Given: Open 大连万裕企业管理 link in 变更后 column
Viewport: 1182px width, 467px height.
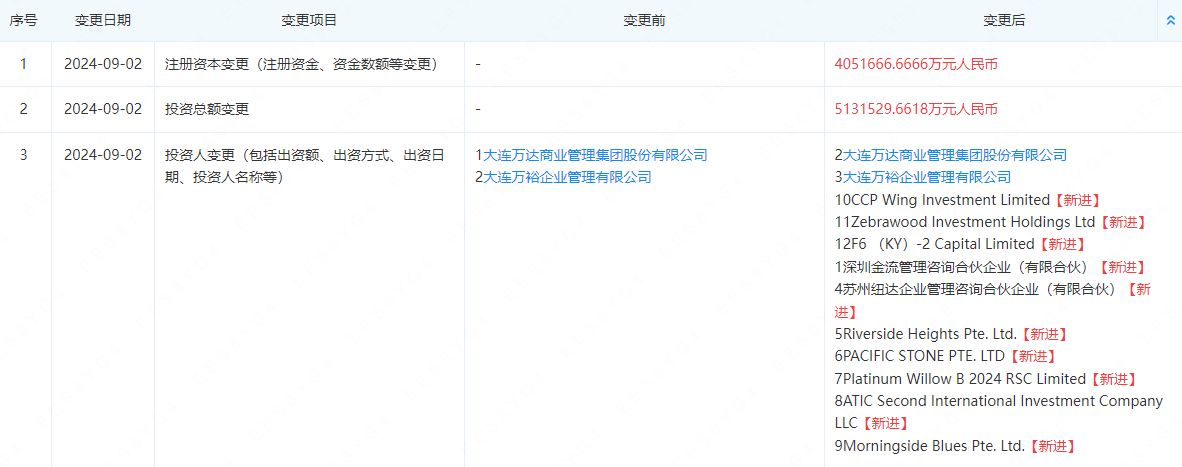Looking at the screenshot, I should (927, 177).
